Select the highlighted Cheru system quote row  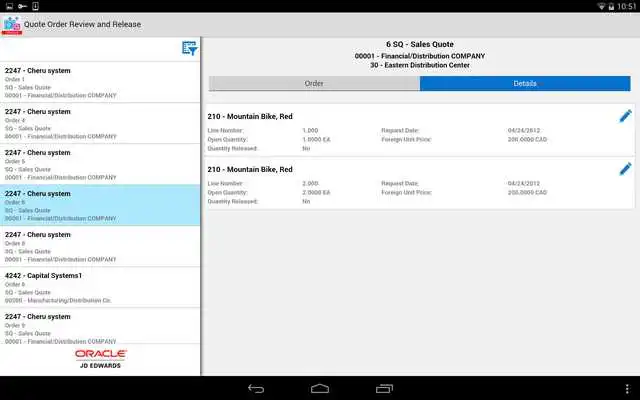point(100,205)
